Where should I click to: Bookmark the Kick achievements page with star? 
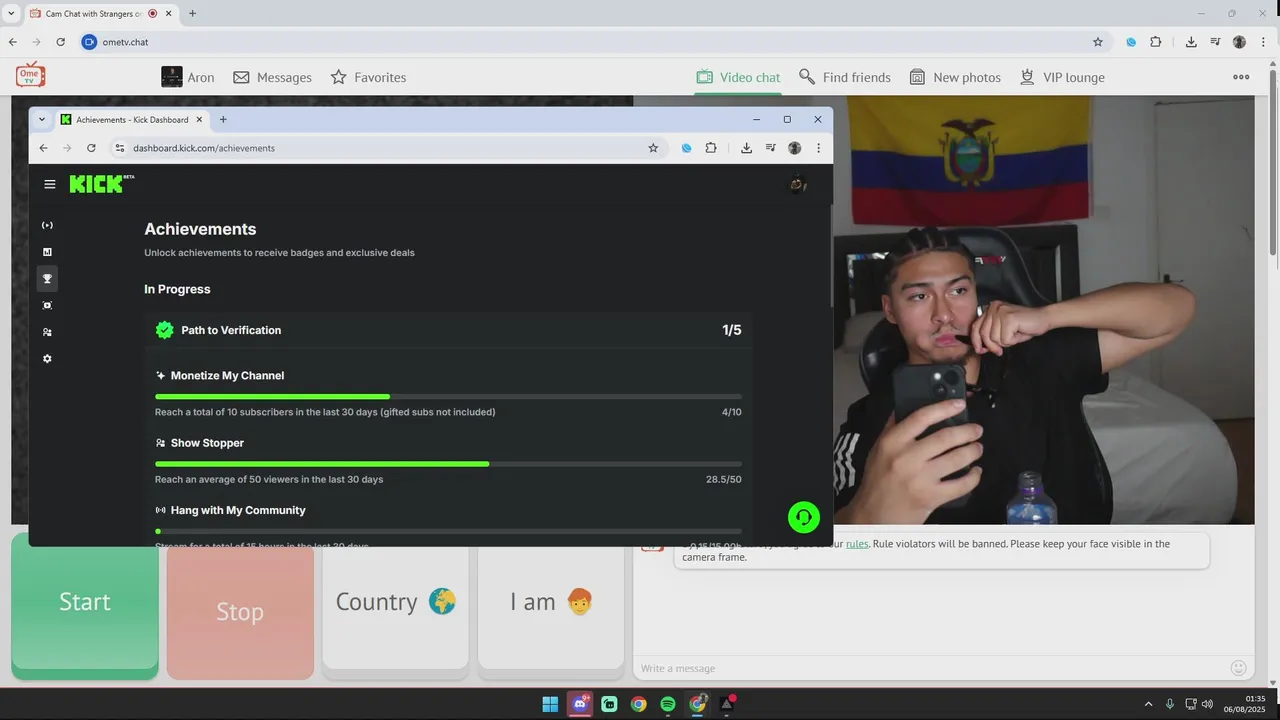[x=653, y=148]
